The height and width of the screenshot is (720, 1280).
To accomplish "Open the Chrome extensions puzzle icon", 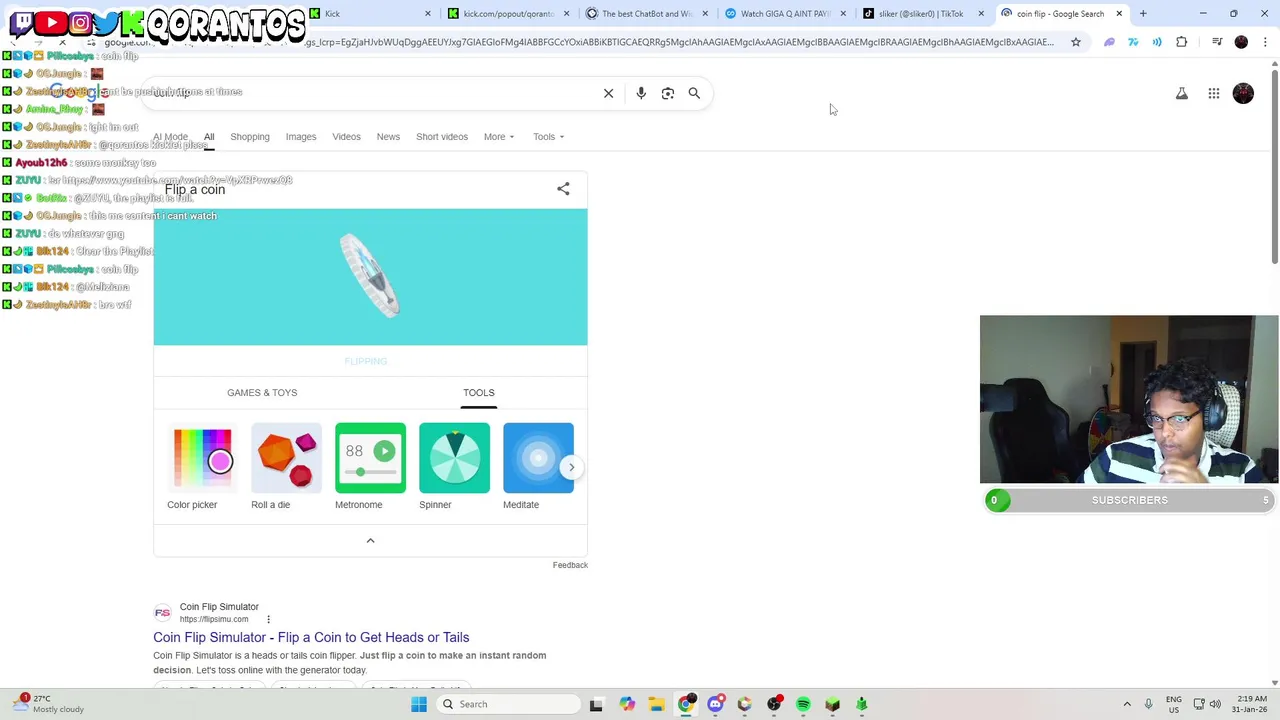I will click(x=1182, y=42).
